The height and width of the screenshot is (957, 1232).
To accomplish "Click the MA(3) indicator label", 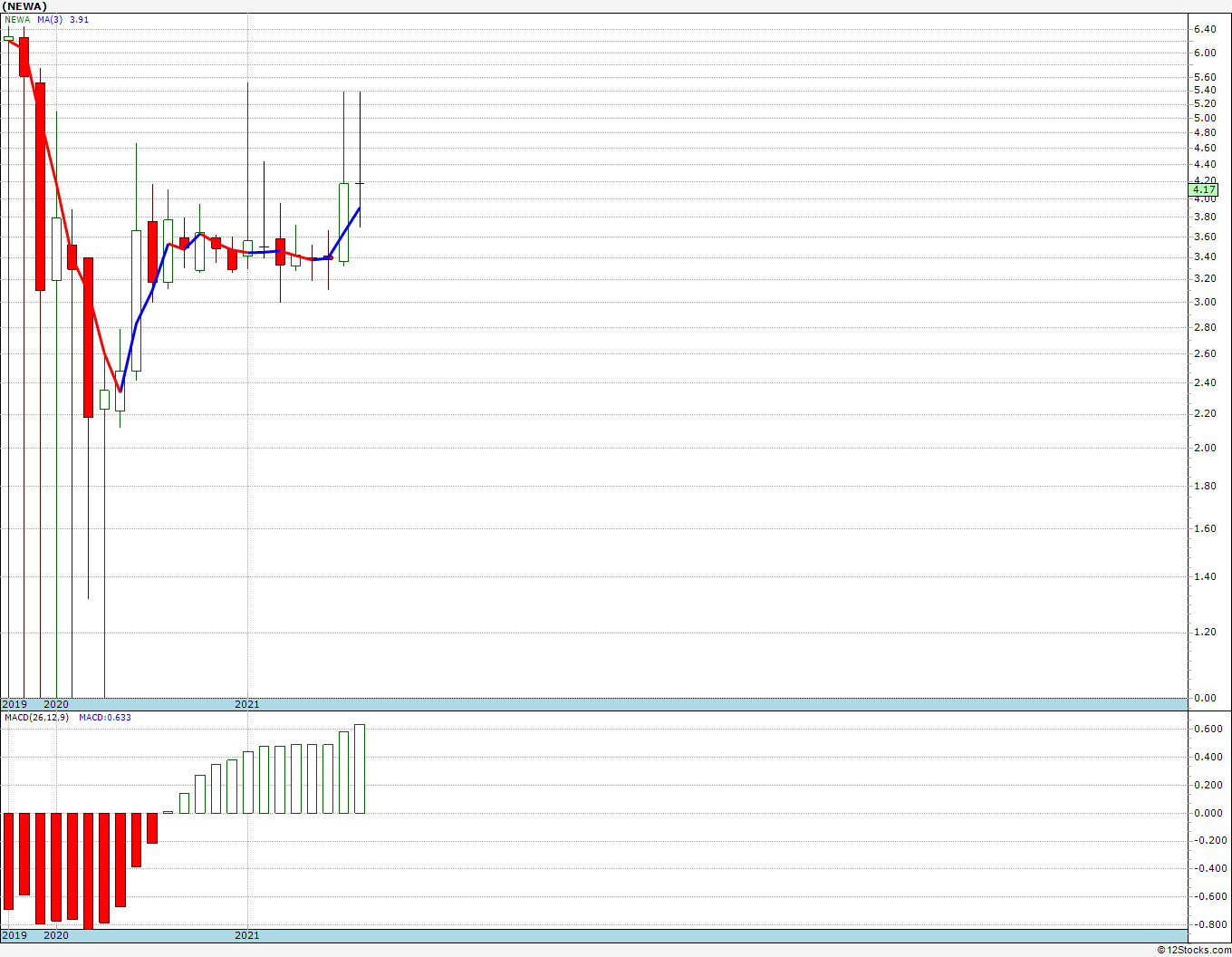I will tap(51, 20).
